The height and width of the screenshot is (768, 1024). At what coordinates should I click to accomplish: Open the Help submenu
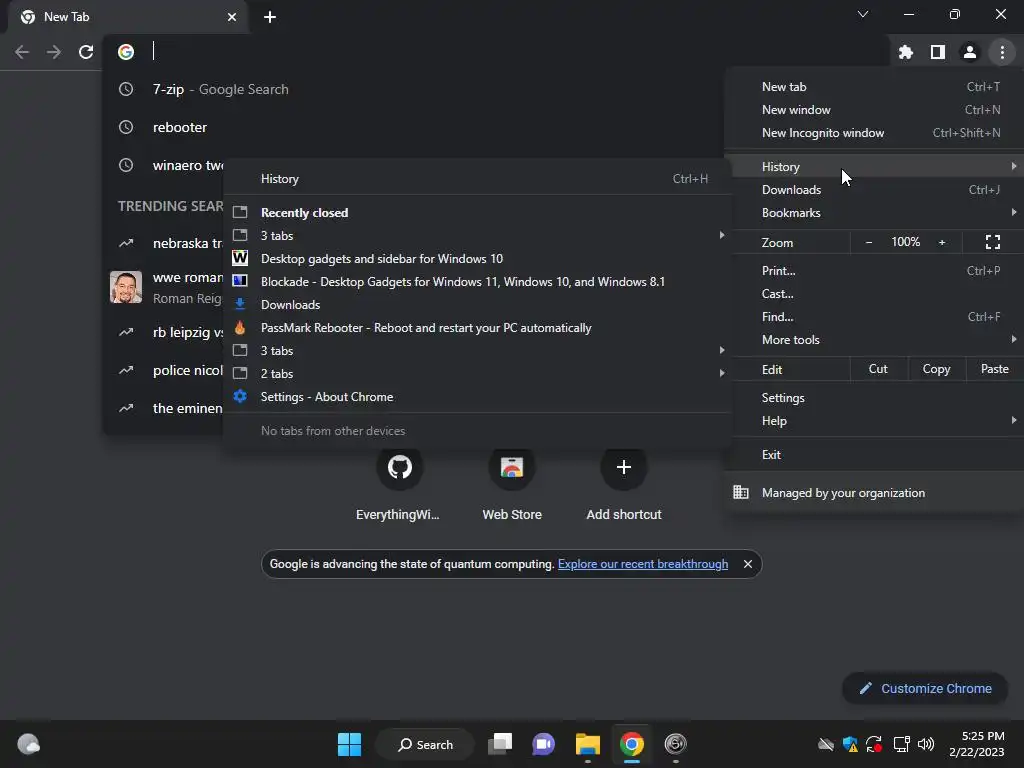[874, 421]
